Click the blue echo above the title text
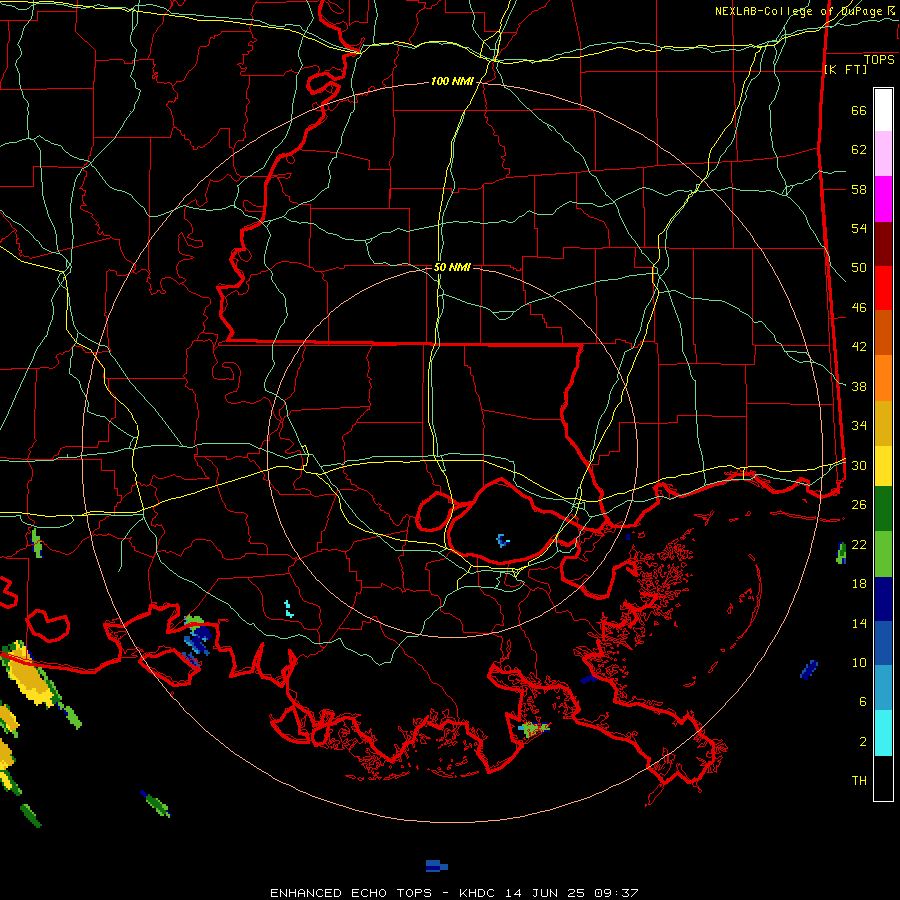Screen dimensions: 900x900 click(x=436, y=865)
